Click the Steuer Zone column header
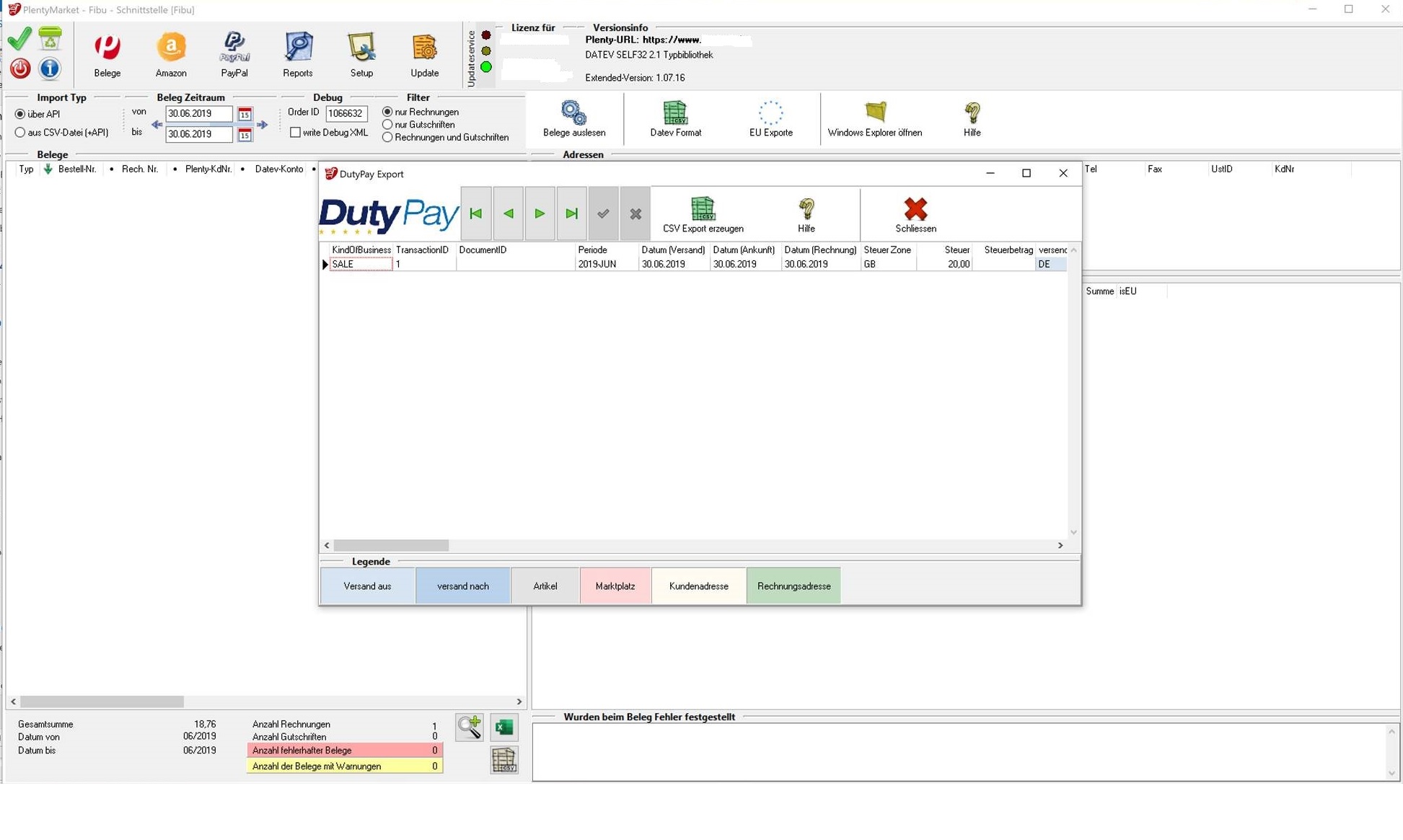Image resolution: width=1403 pixels, height=840 pixels. pos(889,250)
